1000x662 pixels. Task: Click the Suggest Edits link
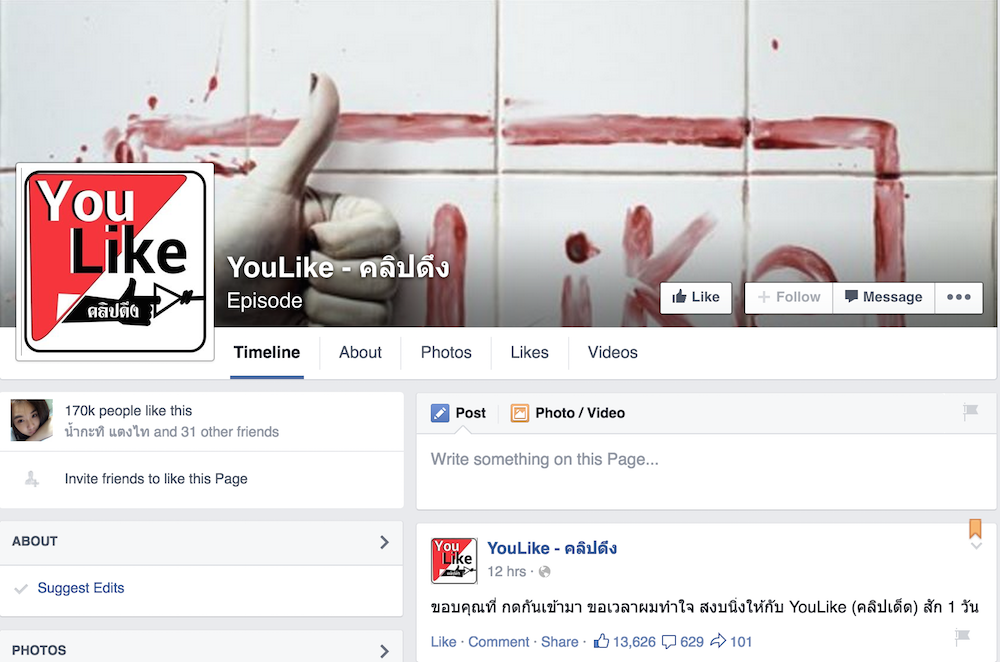tap(81, 588)
